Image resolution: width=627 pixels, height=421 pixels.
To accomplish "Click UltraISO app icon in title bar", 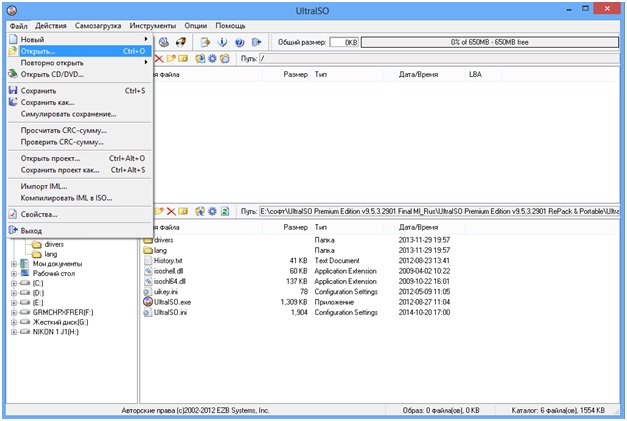I will [x=12, y=10].
